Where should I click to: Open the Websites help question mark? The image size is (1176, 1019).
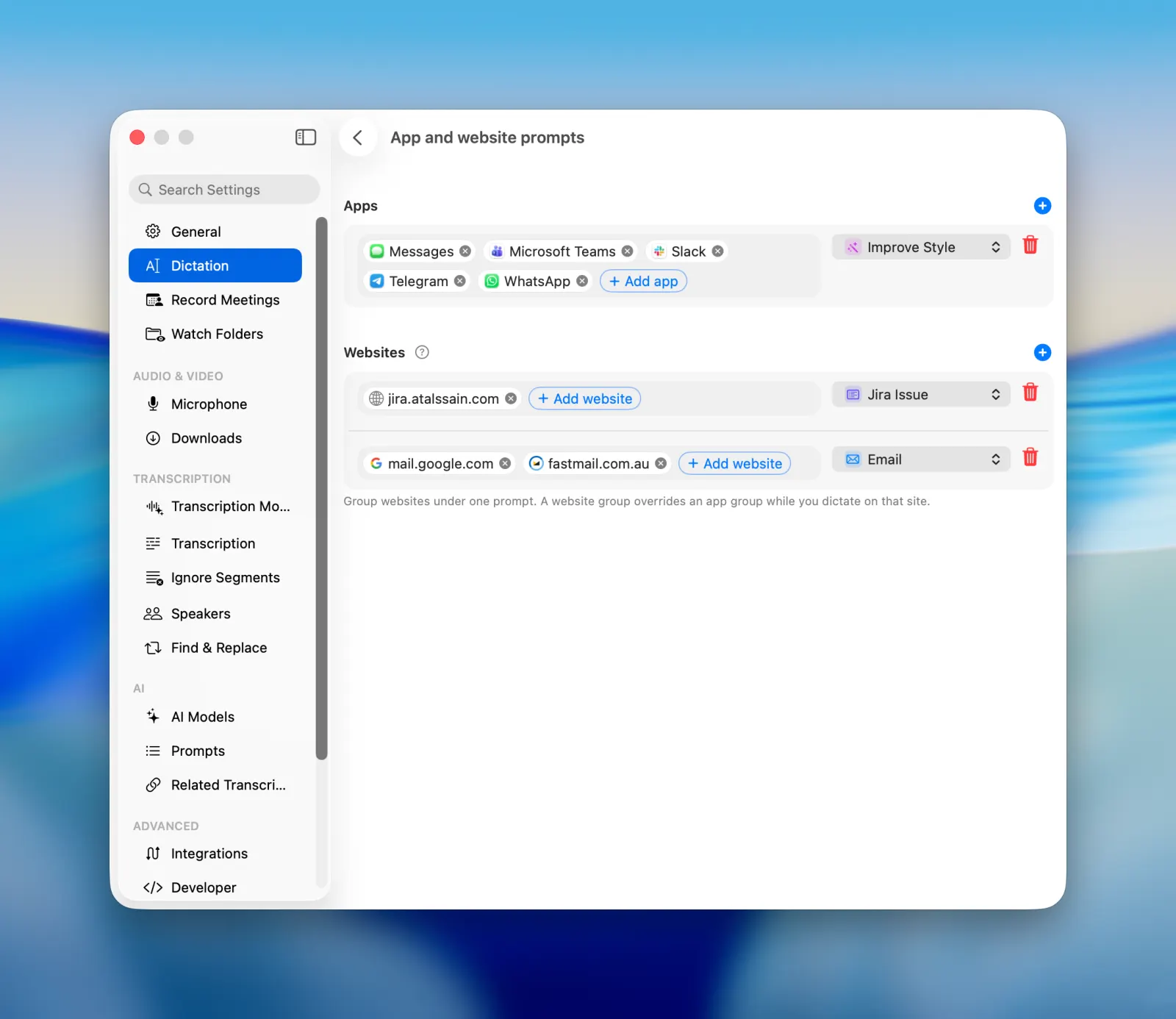click(422, 352)
